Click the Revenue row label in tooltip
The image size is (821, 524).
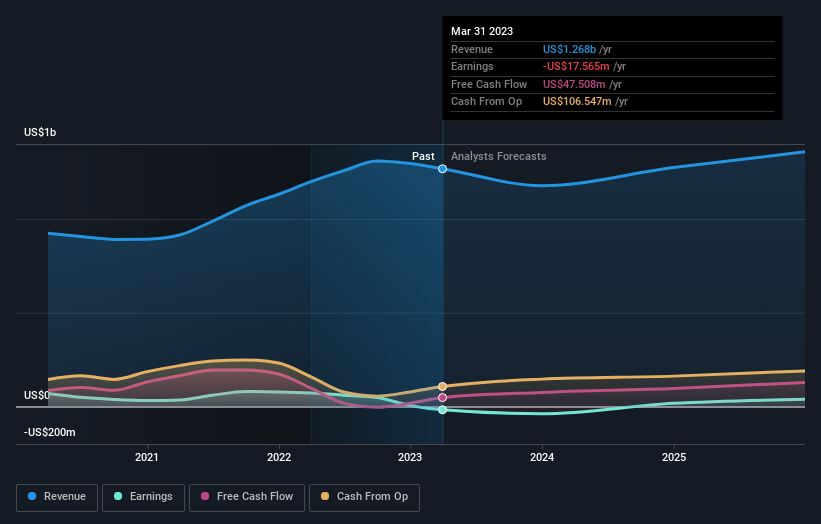(x=472, y=49)
